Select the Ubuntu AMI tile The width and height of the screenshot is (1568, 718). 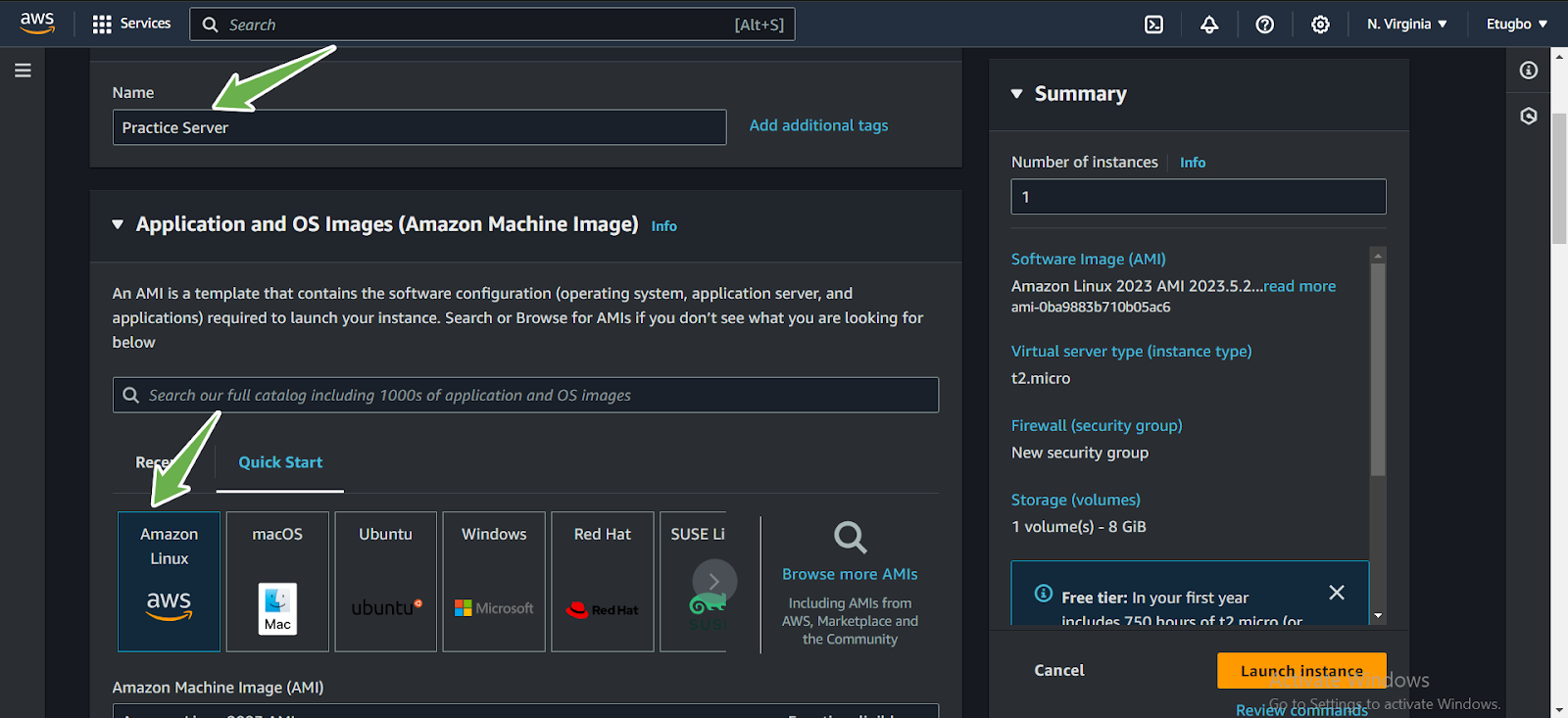pyautogui.click(x=386, y=582)
